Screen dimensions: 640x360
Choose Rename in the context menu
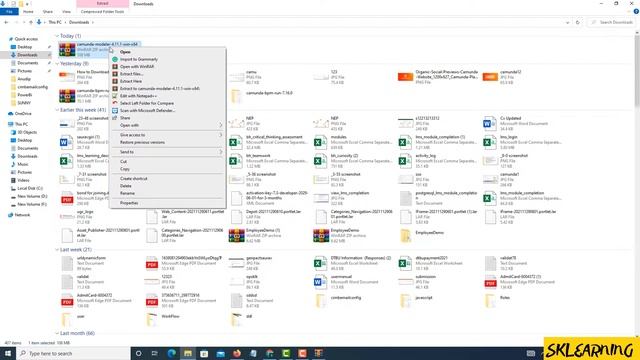click(x=127, y=193)
